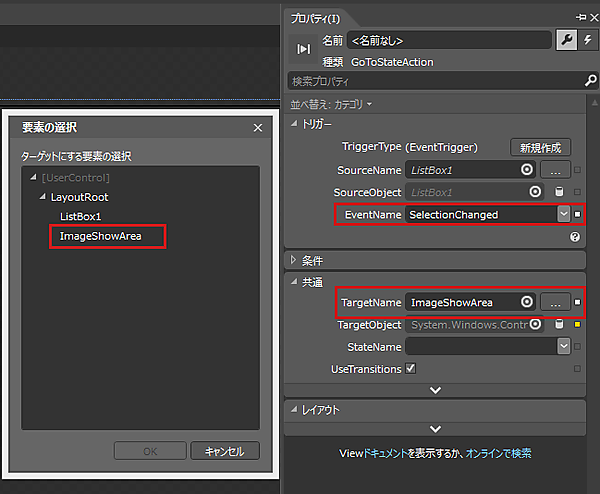The image size is (600, 494).
Task: Click the GoToStateAction type text
Action: pos(392,62)
